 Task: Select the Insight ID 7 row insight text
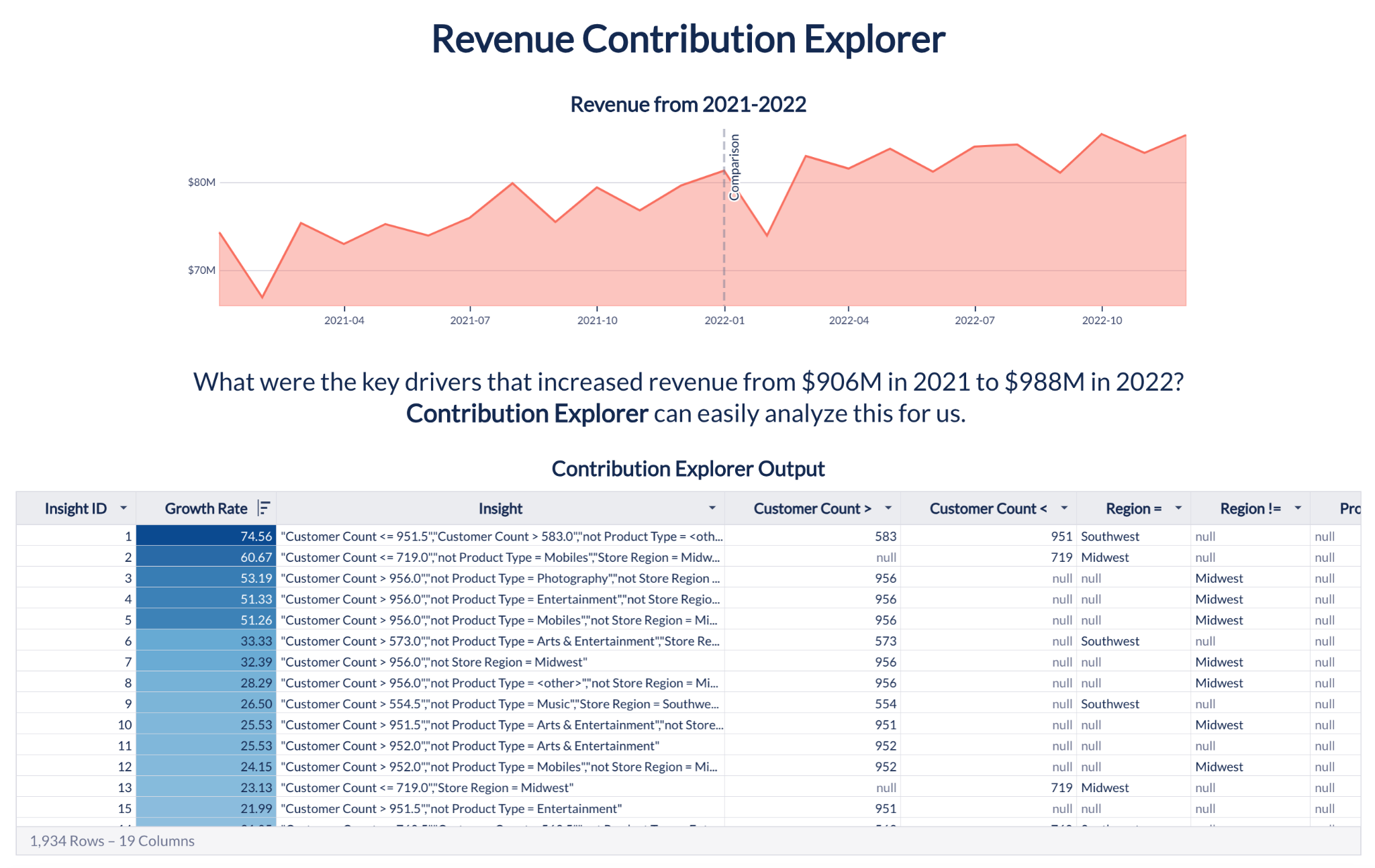[x=434, y=662]
